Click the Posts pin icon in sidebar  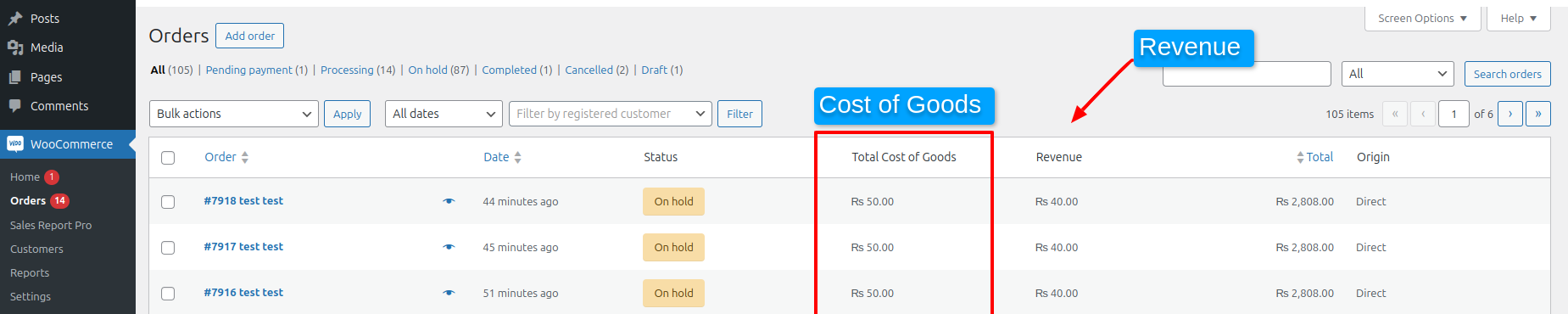15,18
